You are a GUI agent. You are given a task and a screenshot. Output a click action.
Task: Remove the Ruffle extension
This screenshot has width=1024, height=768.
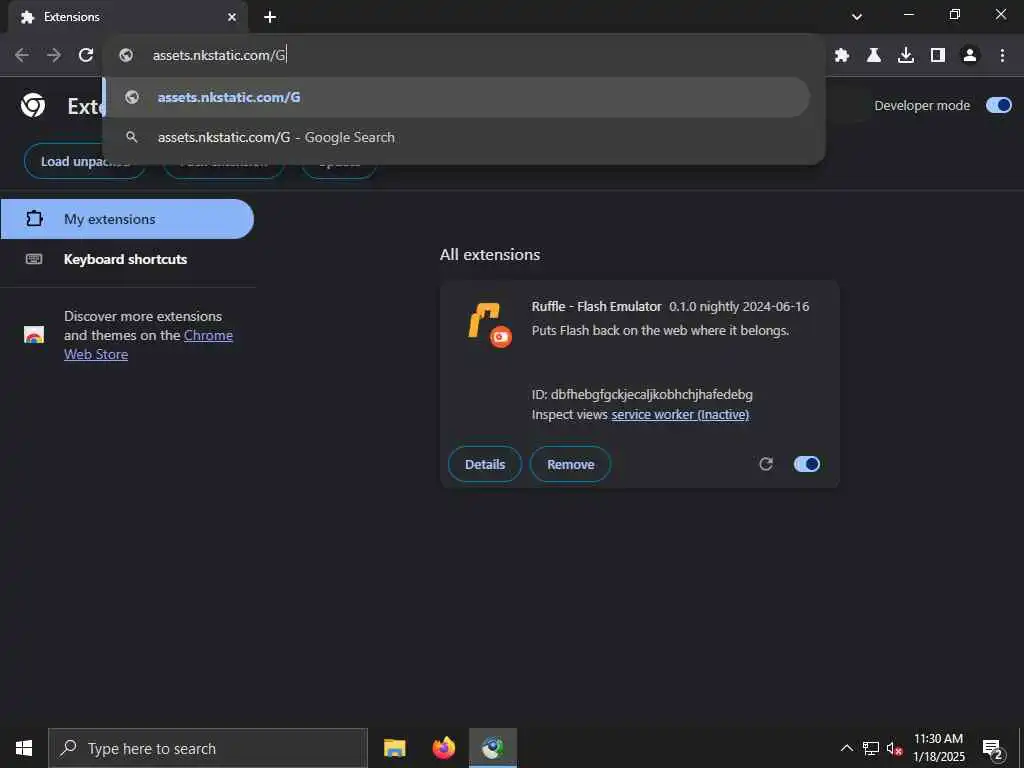[570, 464]
